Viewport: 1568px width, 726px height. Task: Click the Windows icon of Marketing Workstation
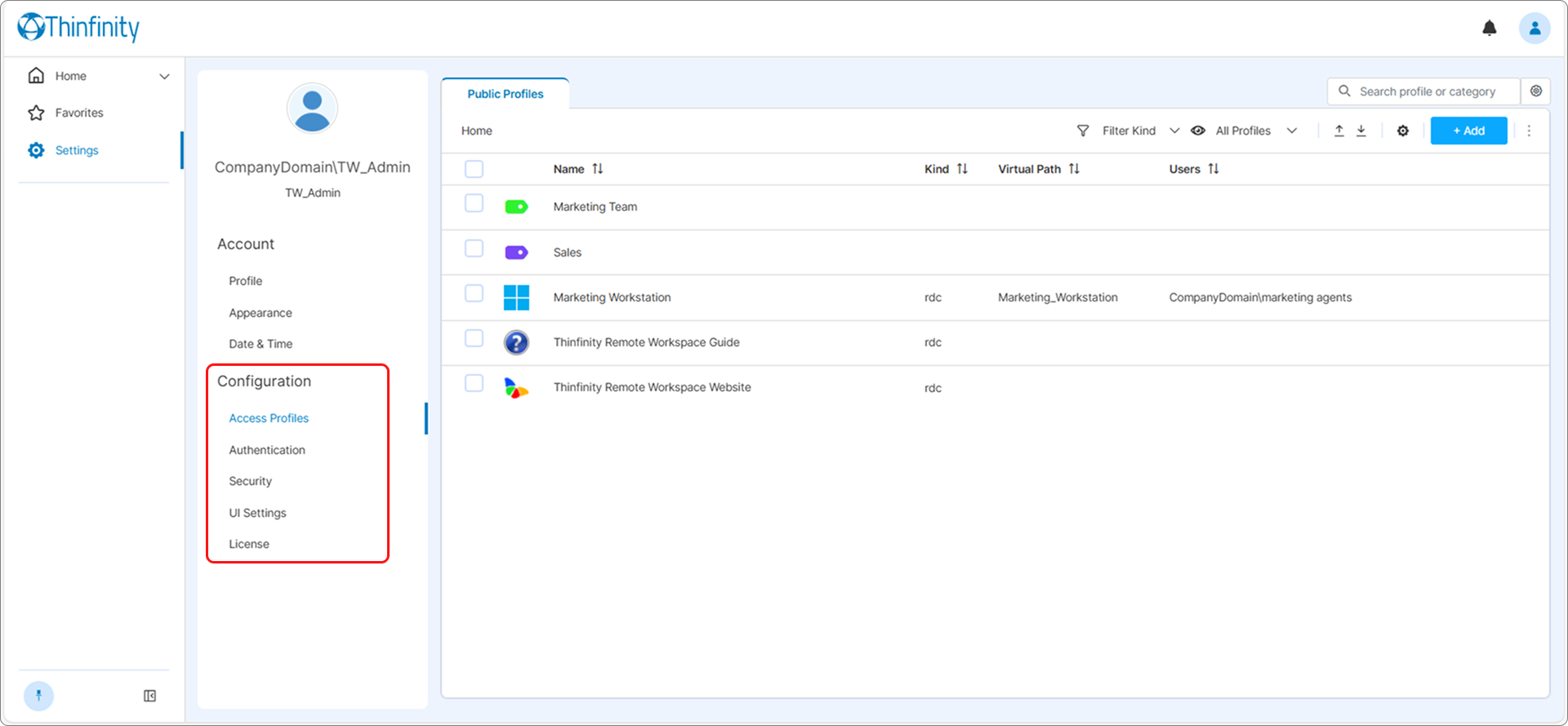[516, 297]
